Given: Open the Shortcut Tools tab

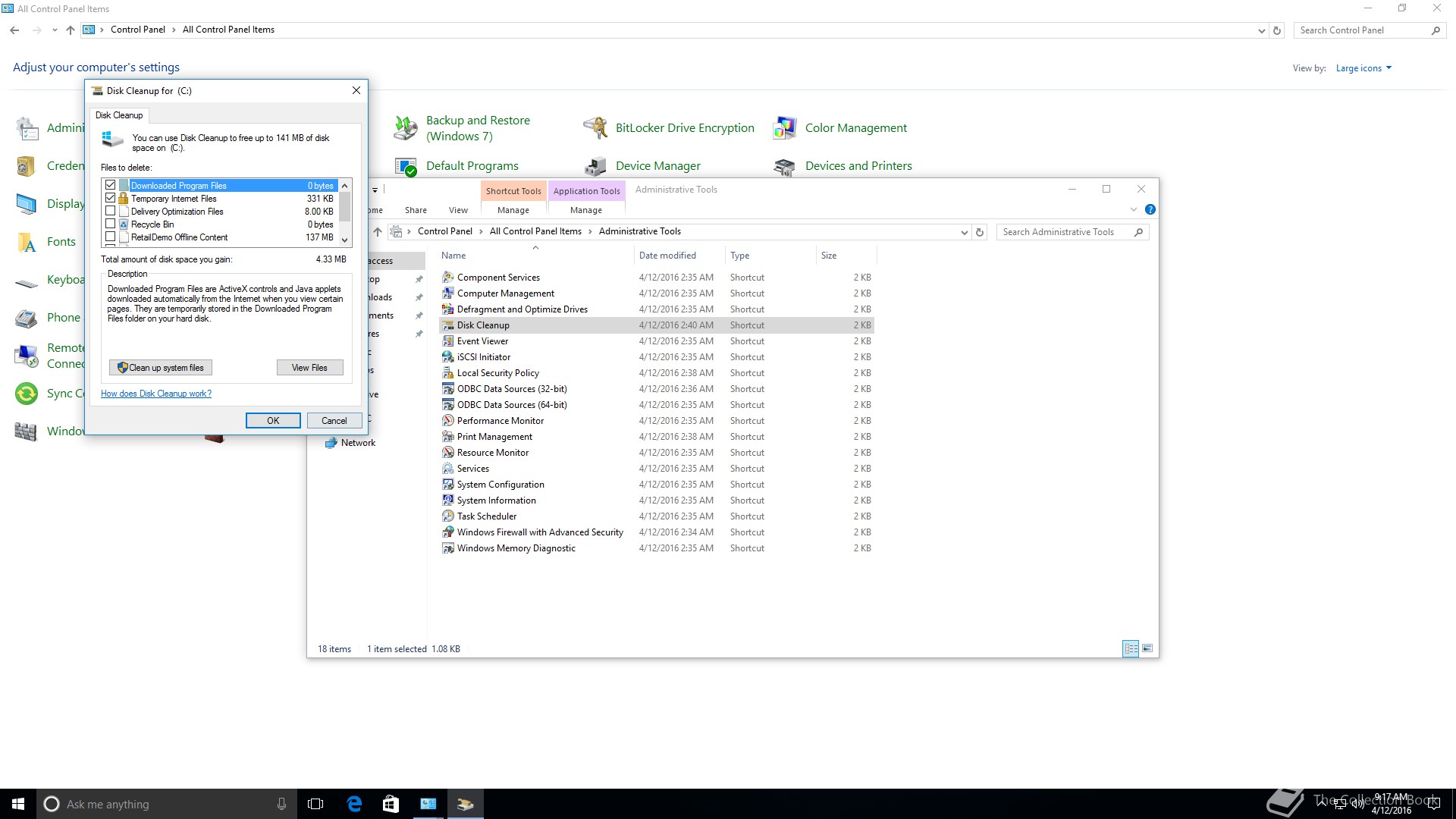Looking at the screenshot, I should [x=513, y=191].
